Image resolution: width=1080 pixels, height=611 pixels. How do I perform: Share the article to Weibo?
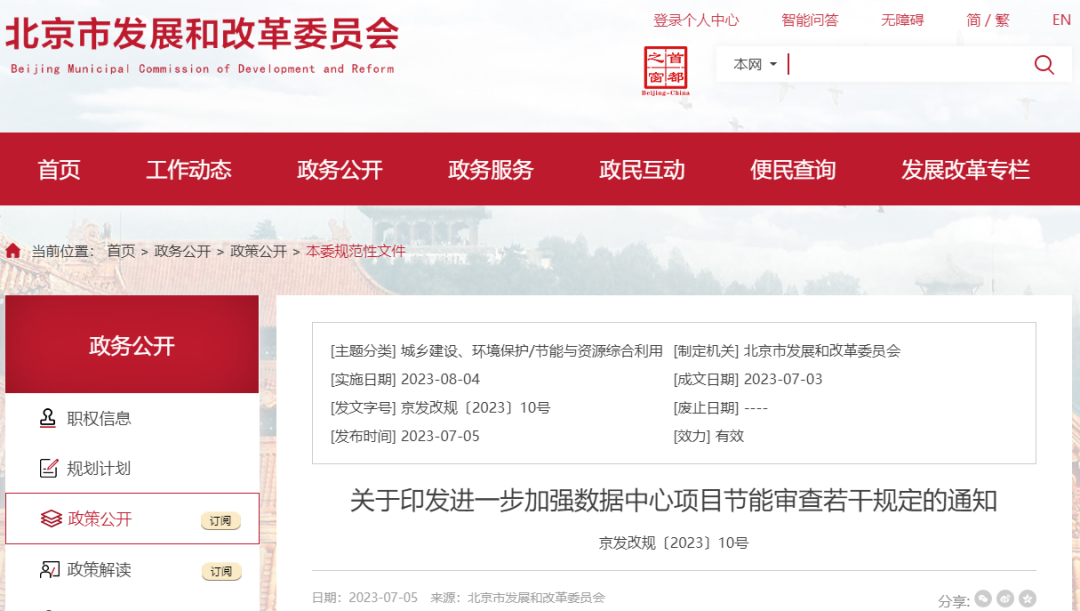(1005, 599)
